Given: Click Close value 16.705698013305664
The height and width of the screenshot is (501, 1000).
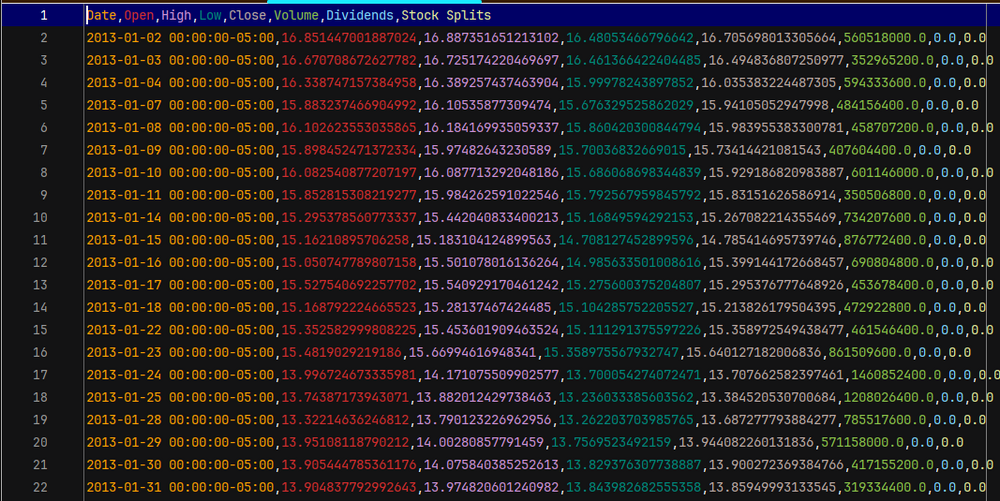Looking at the screenshot, I should point(768,38).
